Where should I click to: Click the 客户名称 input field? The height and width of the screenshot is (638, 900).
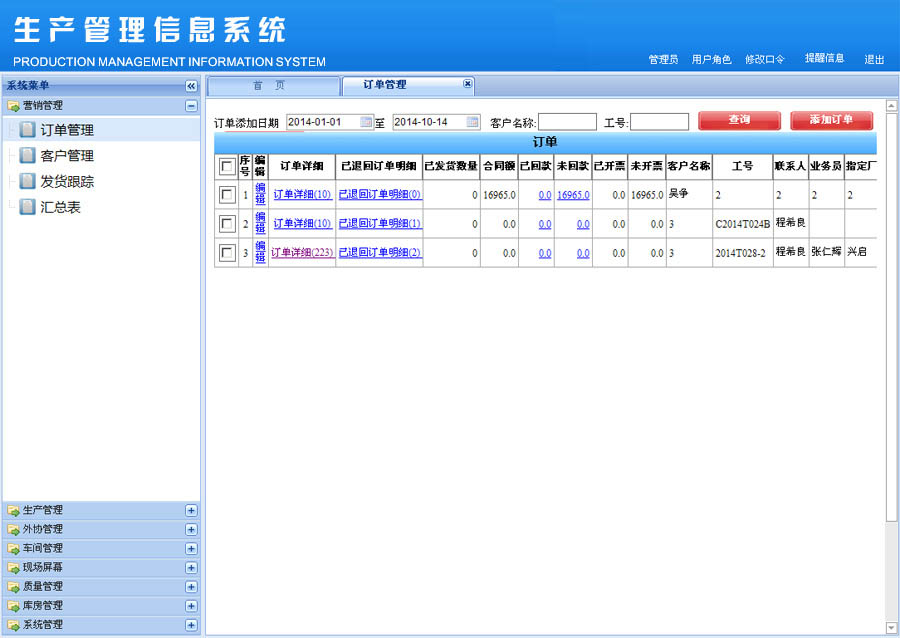[567, 122]
